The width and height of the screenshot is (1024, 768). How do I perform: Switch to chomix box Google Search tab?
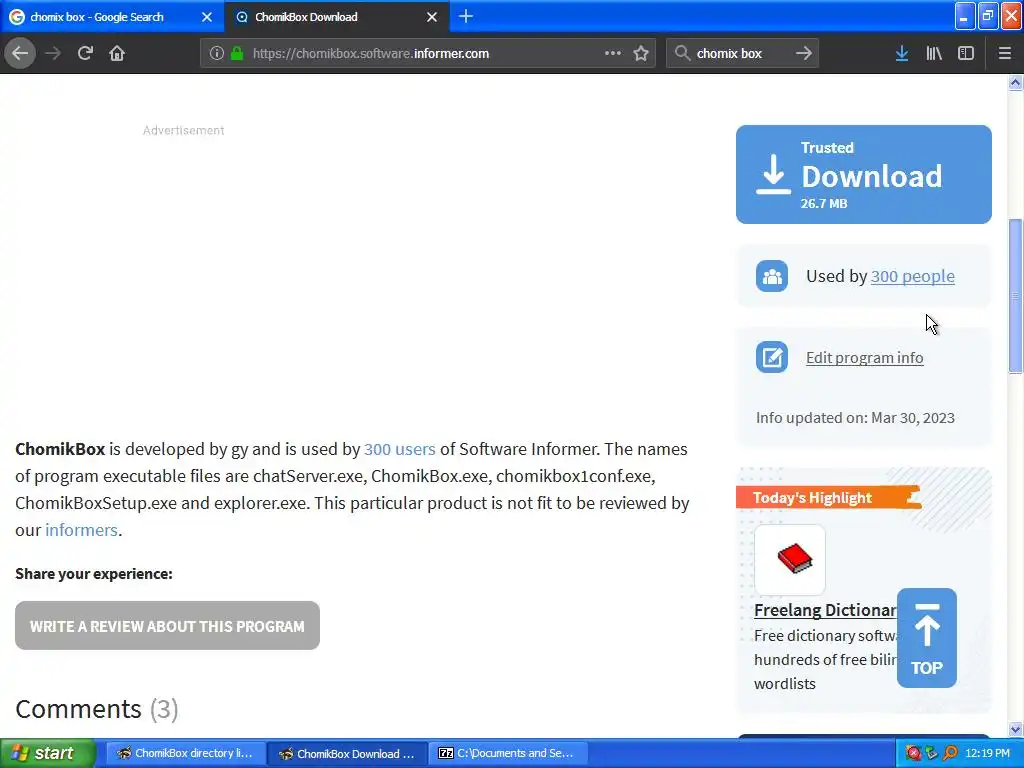point(111,17)
